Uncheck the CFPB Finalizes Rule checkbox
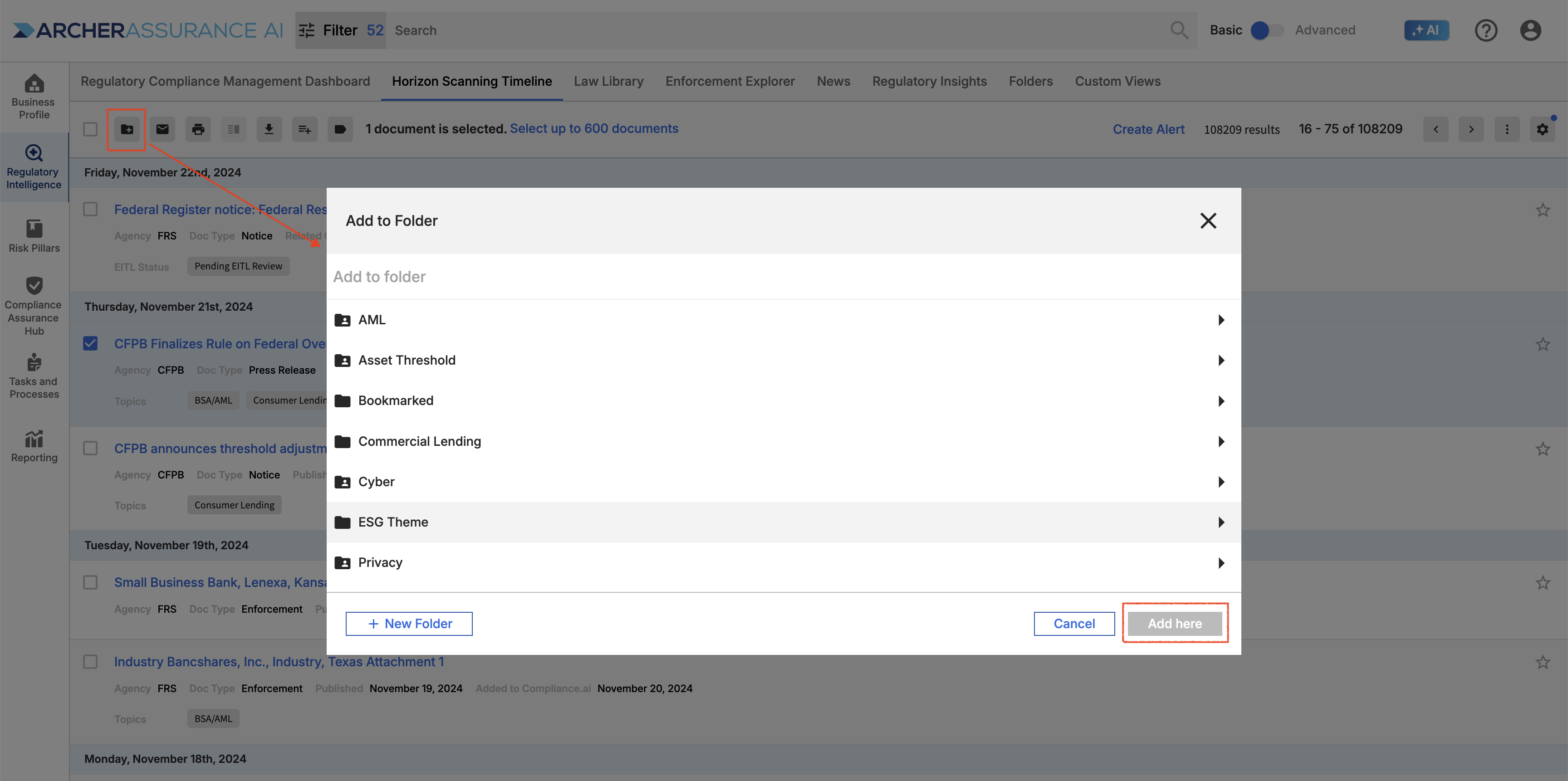The width and height of the screenshot is (1568, 781). 90,343
